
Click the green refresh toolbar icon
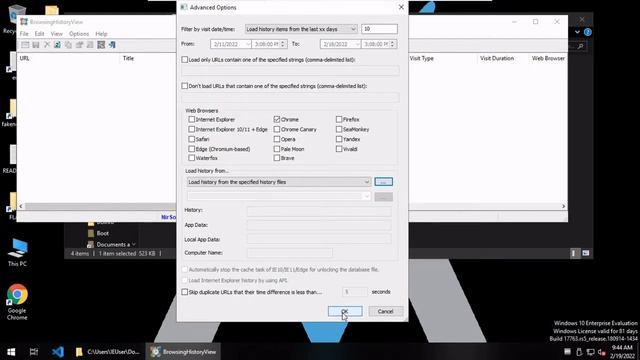(58, 45)
